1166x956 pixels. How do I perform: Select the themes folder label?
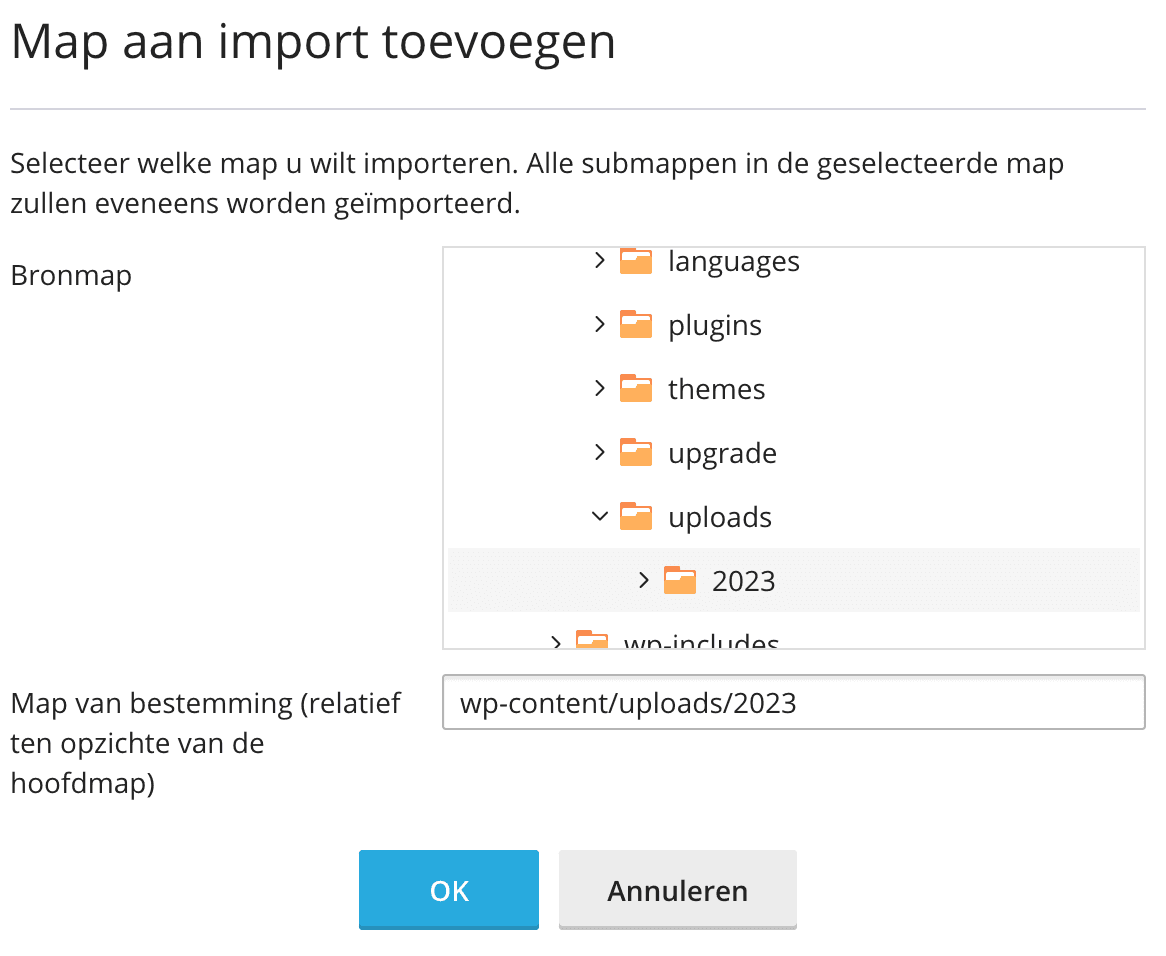point(717,390)
